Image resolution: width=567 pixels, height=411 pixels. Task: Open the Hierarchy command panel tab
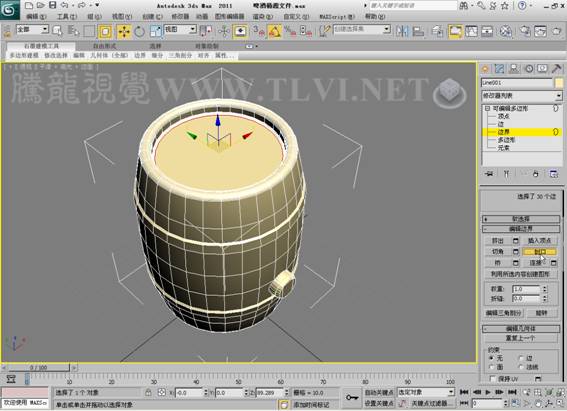pos(513,69)
